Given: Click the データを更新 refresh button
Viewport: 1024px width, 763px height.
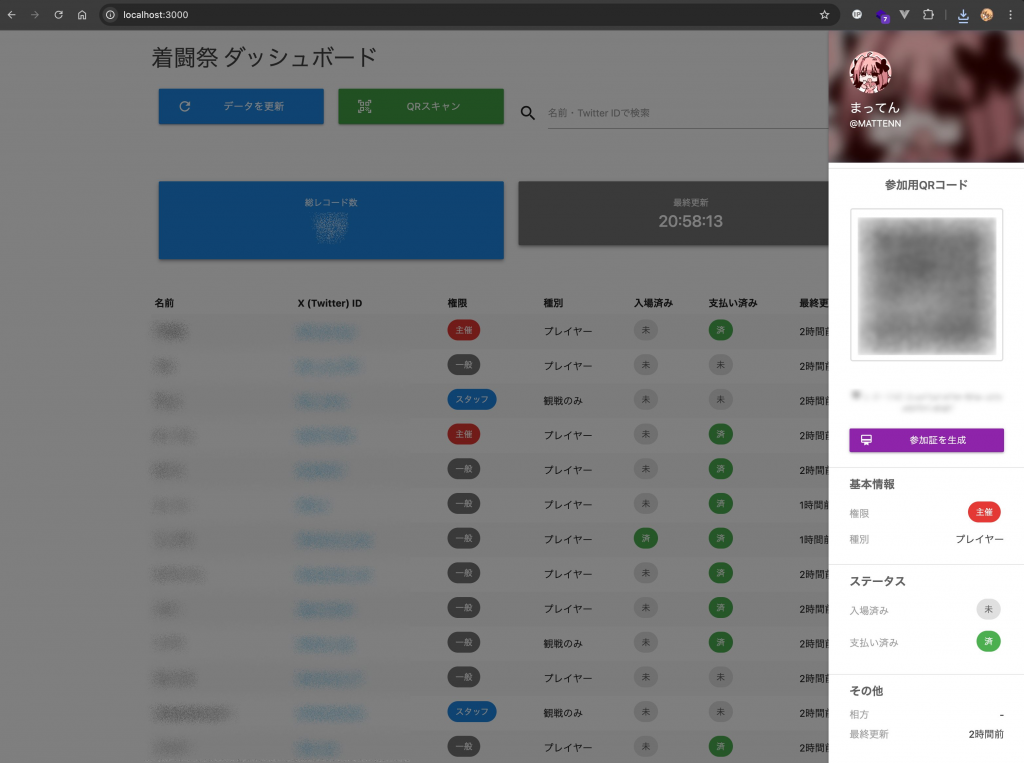Looking at the screenshot, I should 240,106.
